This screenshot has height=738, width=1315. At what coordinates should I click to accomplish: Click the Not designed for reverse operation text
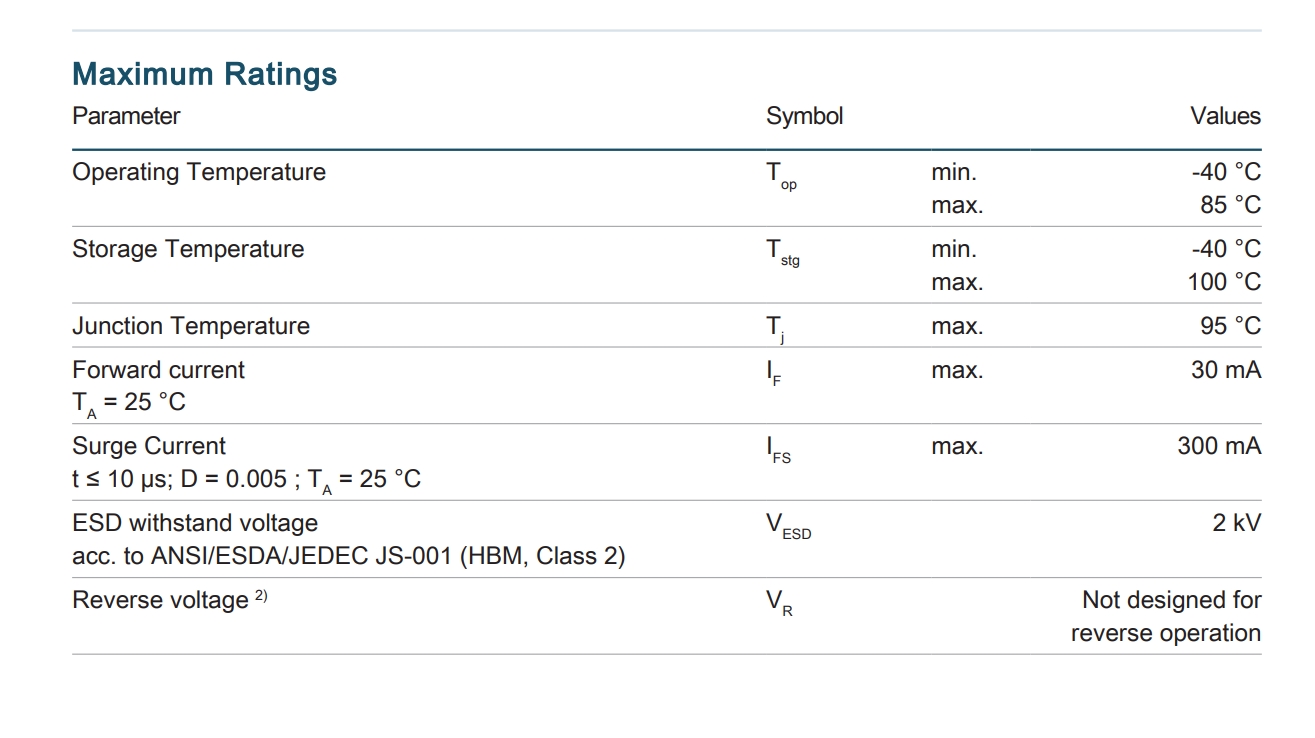tap(1166, 616)
